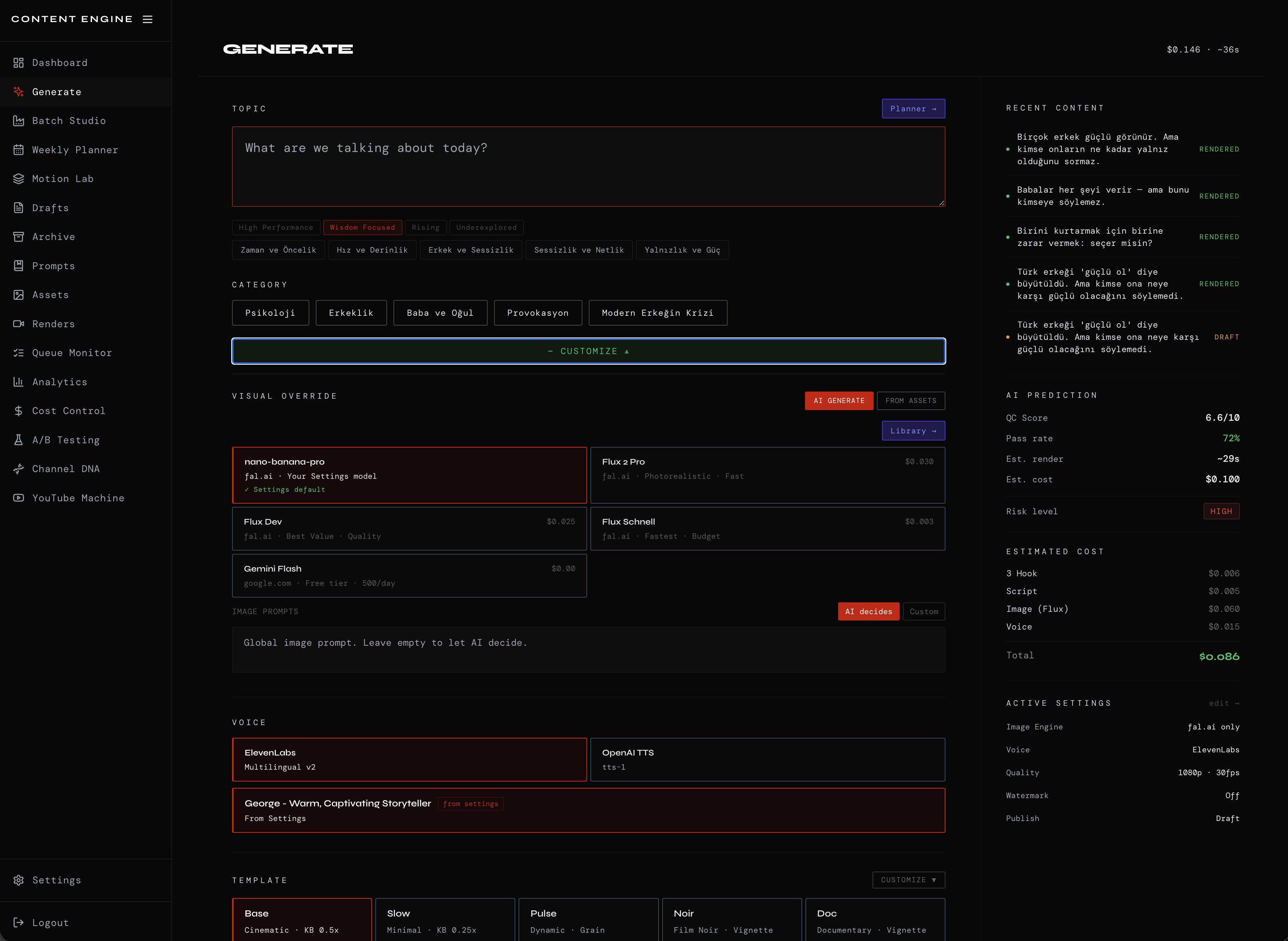Toggle image prompts to Custom mode
1288x941 pixels.
pos(923,611)
